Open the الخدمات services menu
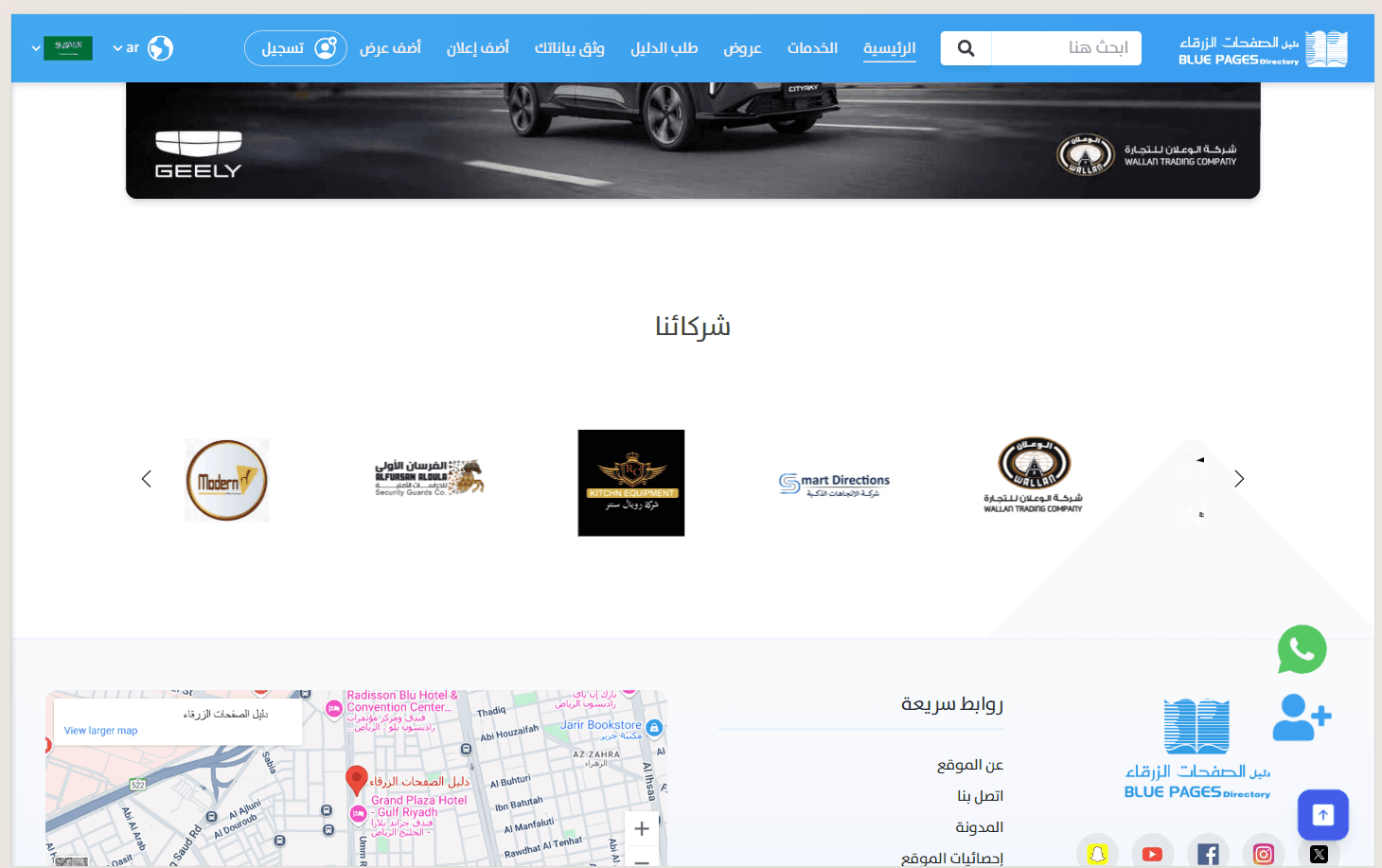The image size is (1382, 868). 812,47
